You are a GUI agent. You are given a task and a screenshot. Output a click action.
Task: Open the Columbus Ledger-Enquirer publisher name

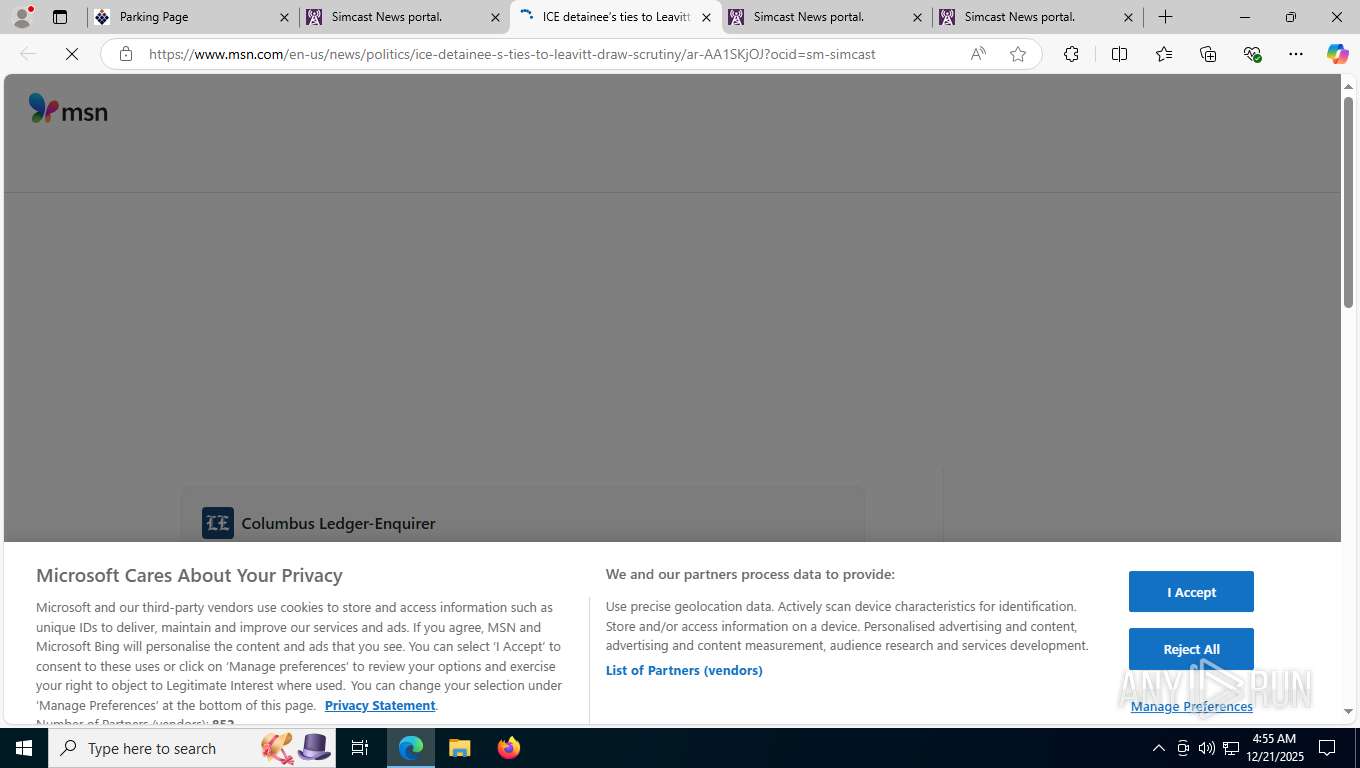tap(338, 523)
